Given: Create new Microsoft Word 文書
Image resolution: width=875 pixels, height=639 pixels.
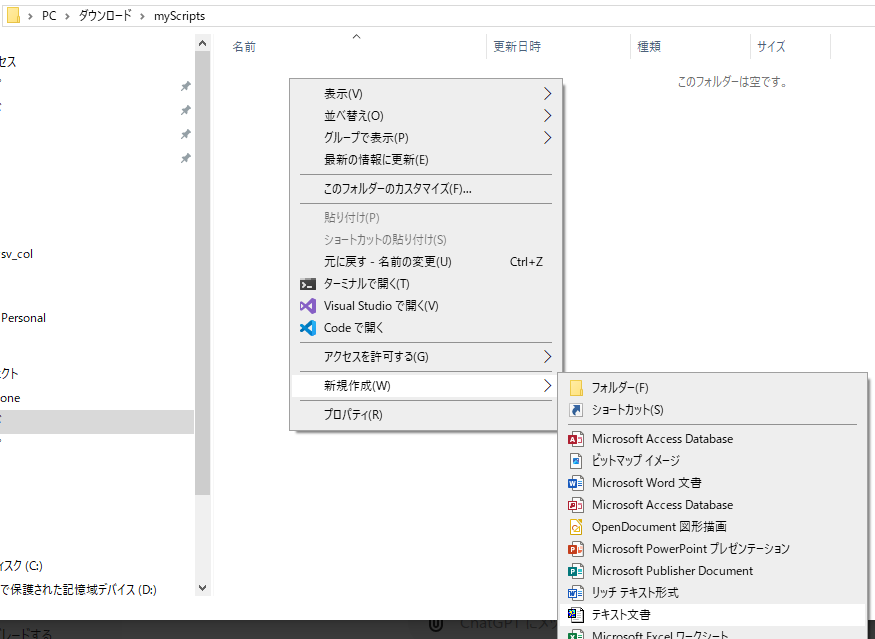Looking at the screenshot, I should coord(713,483).
